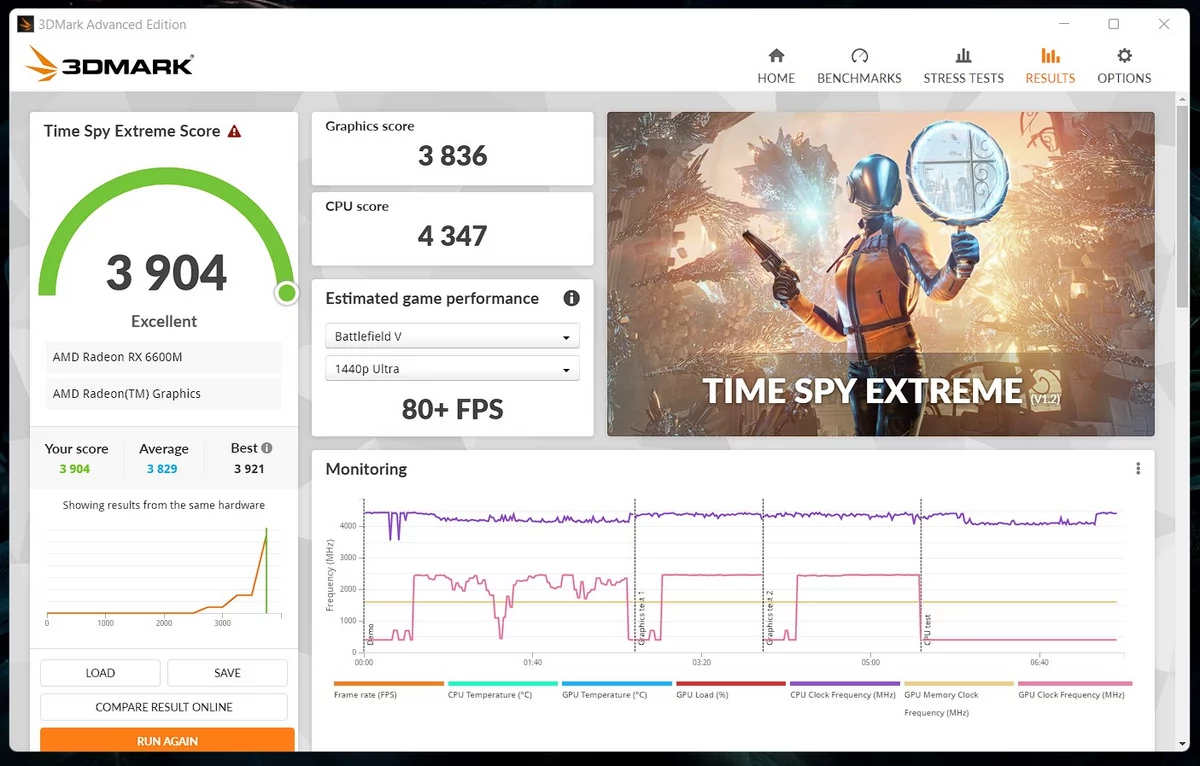Click the RUN AGAIN button

click(x=167, y=740)
